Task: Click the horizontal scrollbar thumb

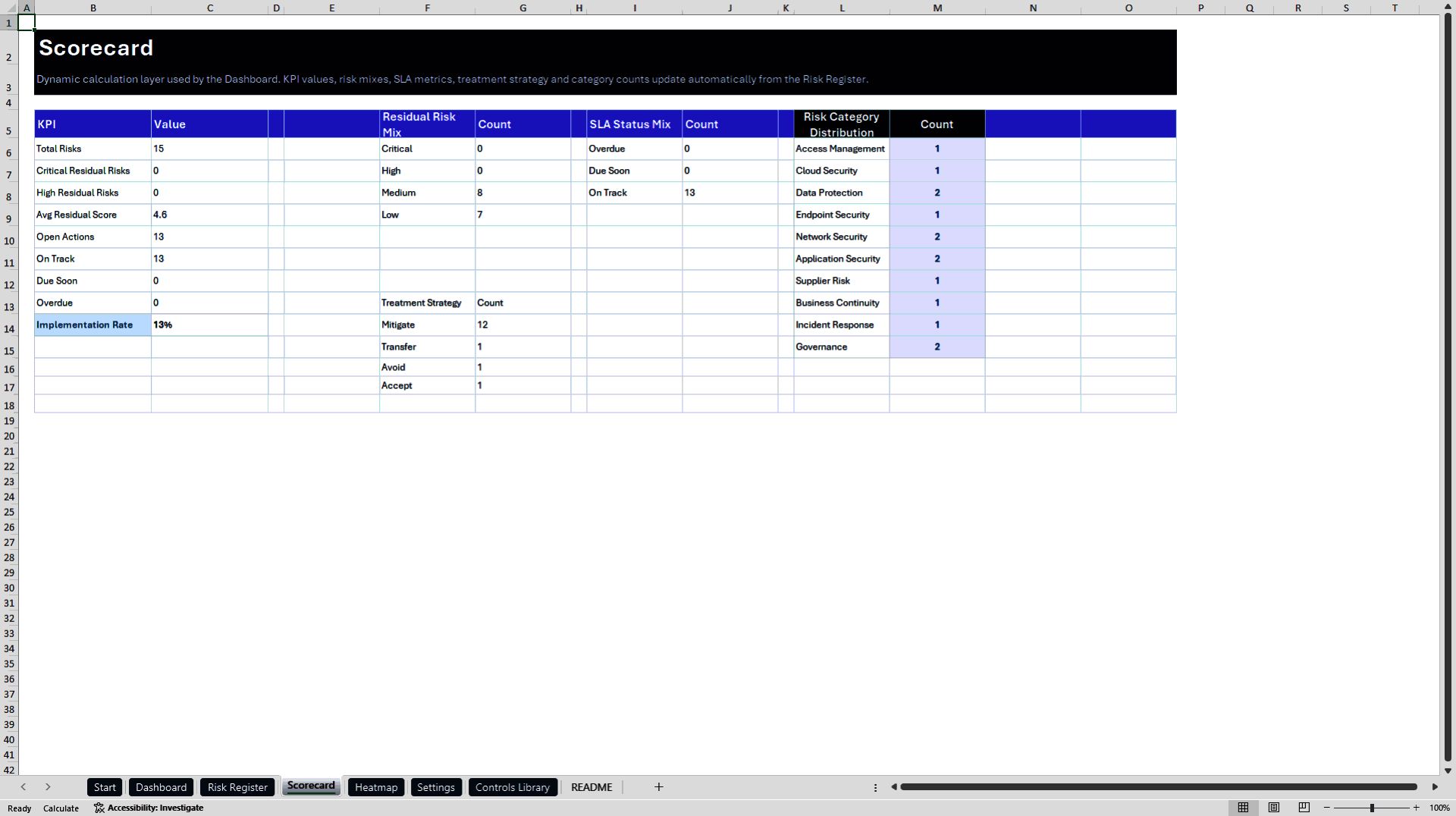Action: [1159, 787]
